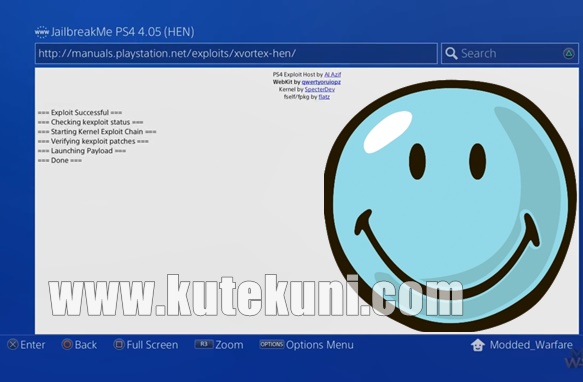Open the flatz link
This screenshot has width=583, height=382.
pyautogui.click(x=324, y=97)
